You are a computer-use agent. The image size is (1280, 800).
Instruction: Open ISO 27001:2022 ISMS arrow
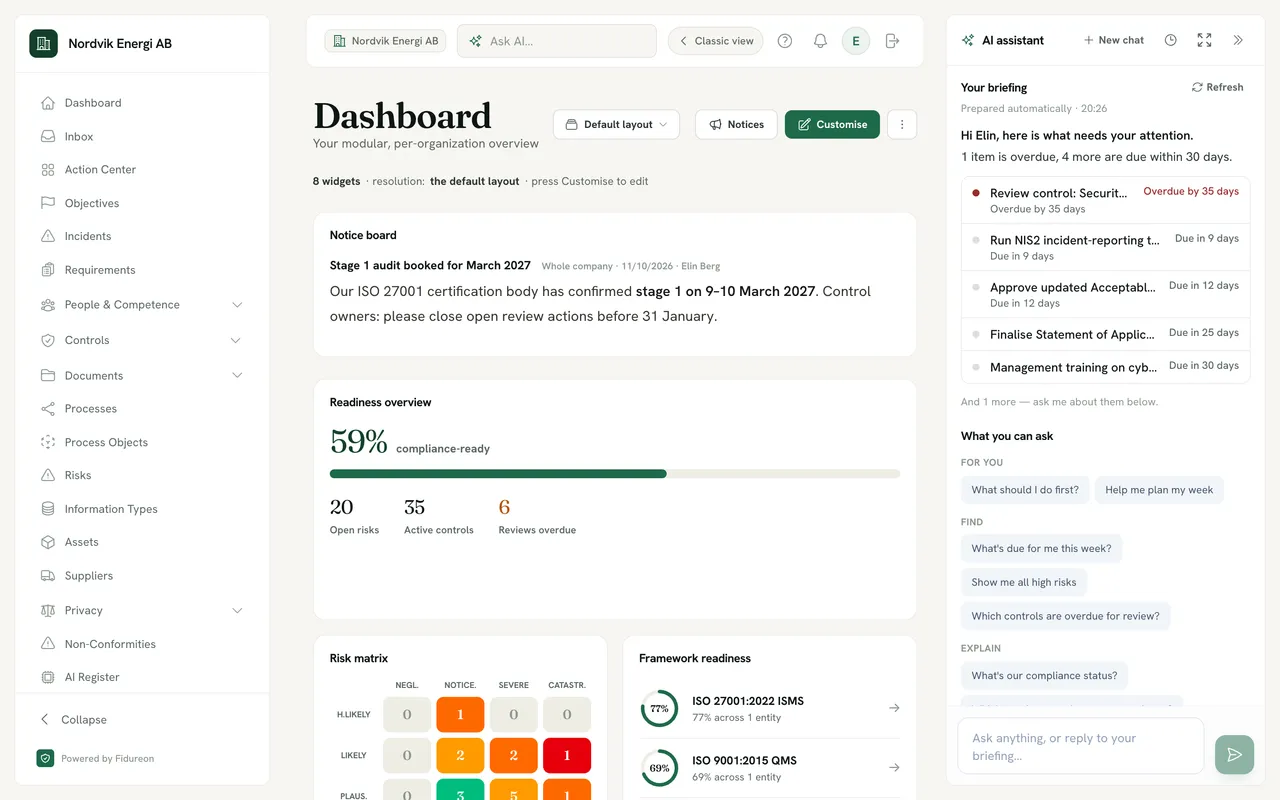894,708
